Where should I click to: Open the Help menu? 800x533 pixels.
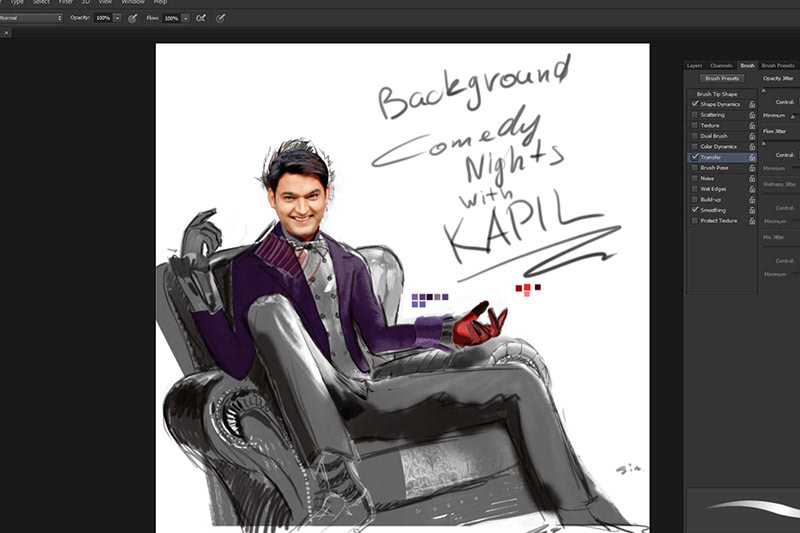pos(160,2)
